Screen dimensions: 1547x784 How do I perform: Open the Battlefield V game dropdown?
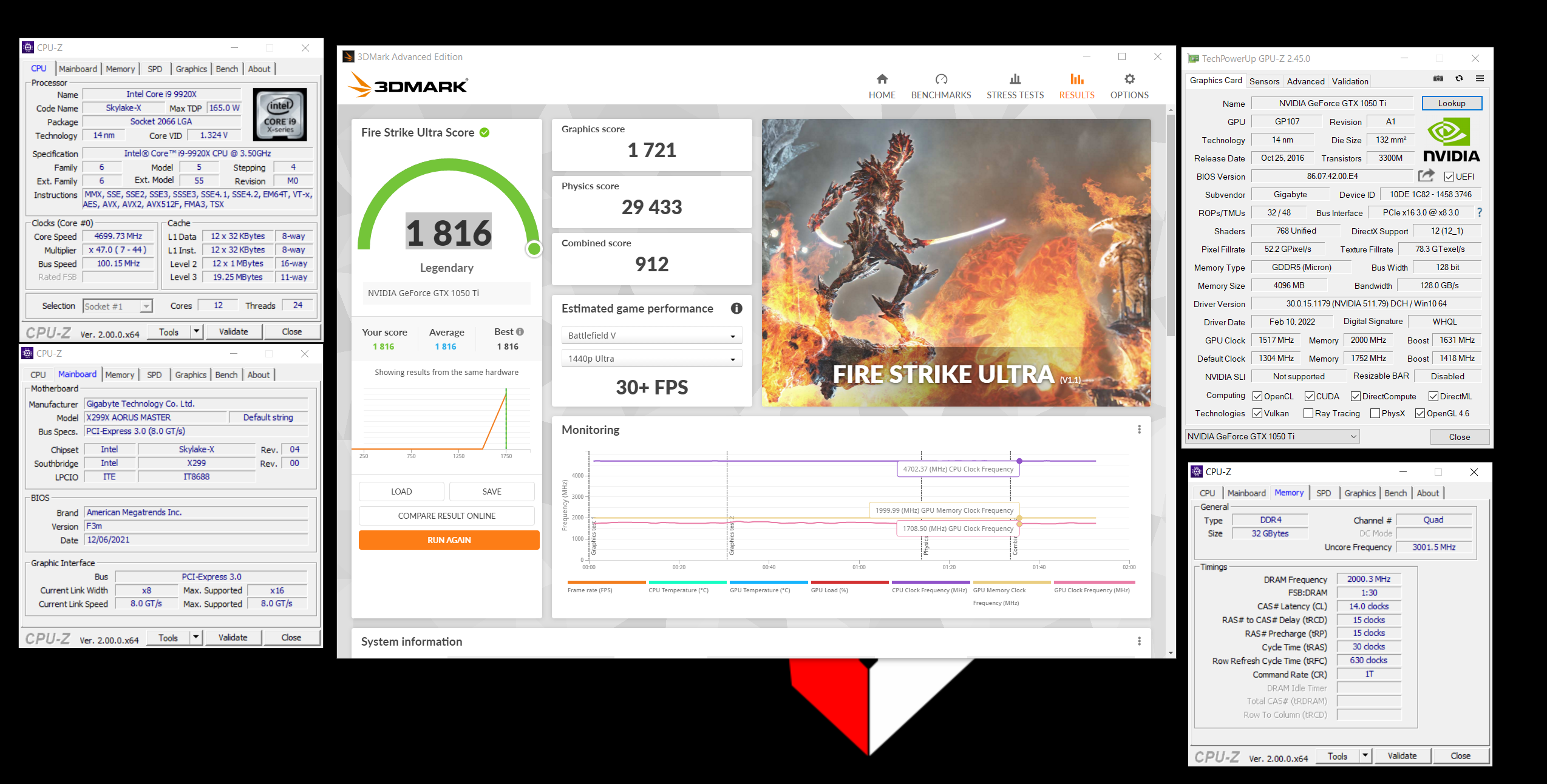pyautogui.click(x=651, y=336)
